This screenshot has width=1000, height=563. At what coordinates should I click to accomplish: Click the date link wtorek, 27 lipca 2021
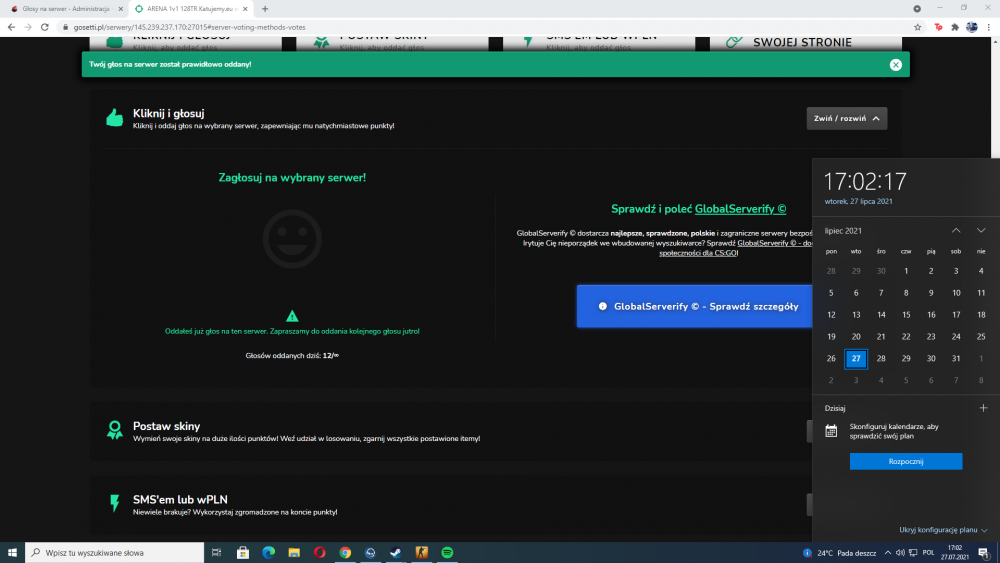pos(858,201)
